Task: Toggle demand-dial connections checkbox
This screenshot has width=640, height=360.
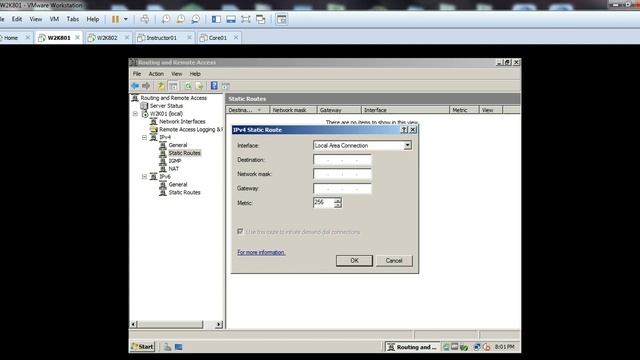Action: pyautogui.click(x=240, y=231)
